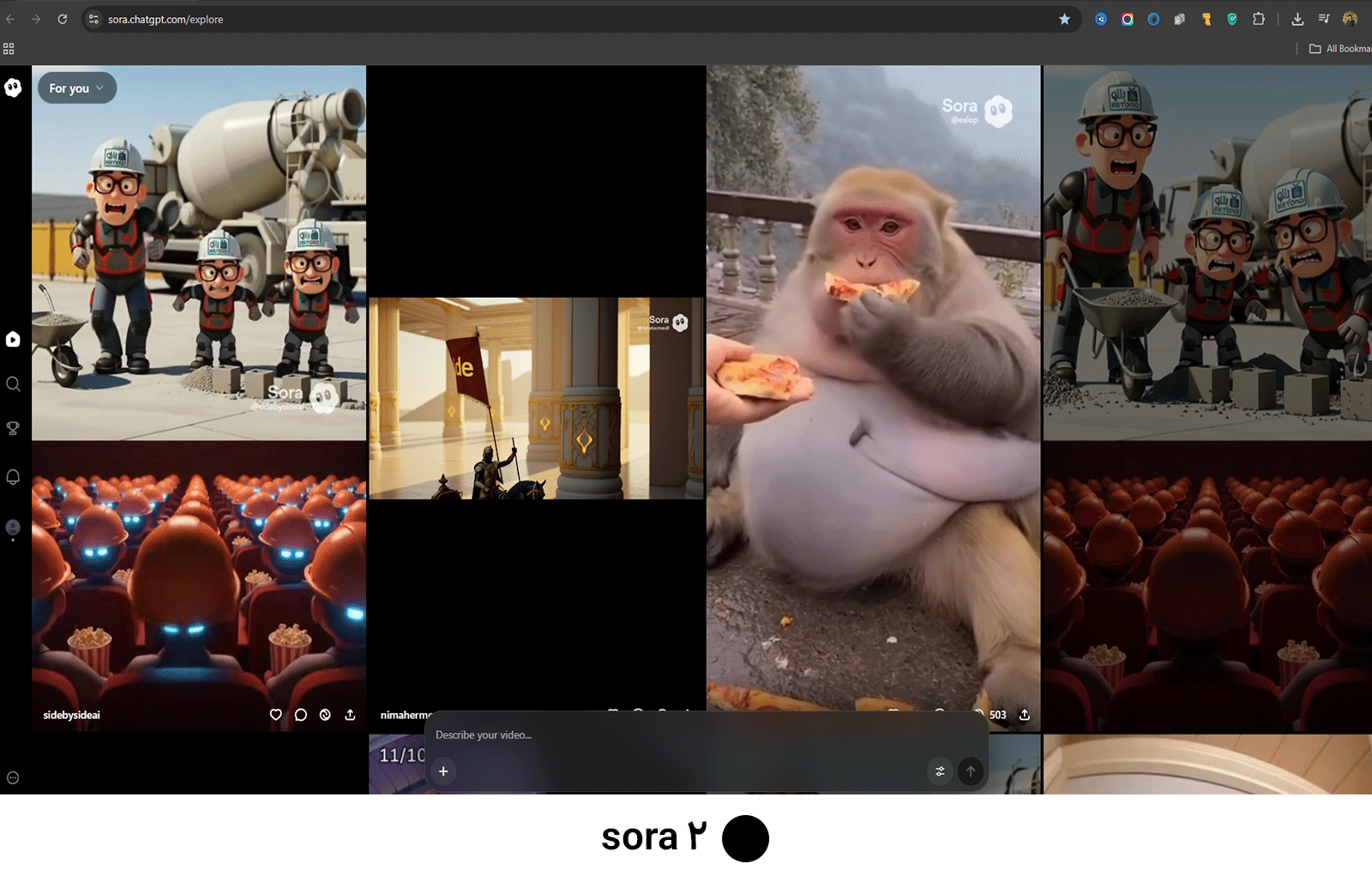Click the remix icon on sidebysideai video
The width and height of the screenshot is (1372, 888).
coord(325,715)
